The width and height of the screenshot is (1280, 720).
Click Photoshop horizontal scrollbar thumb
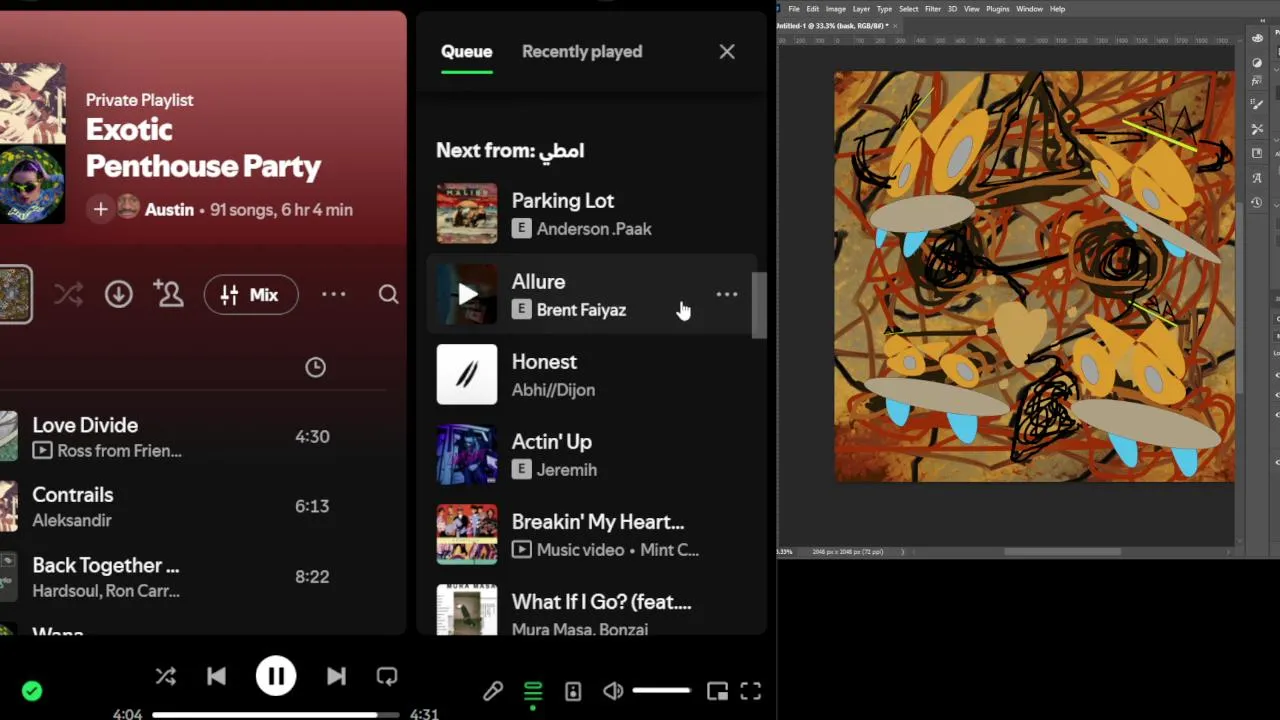tap(1062, 551)
